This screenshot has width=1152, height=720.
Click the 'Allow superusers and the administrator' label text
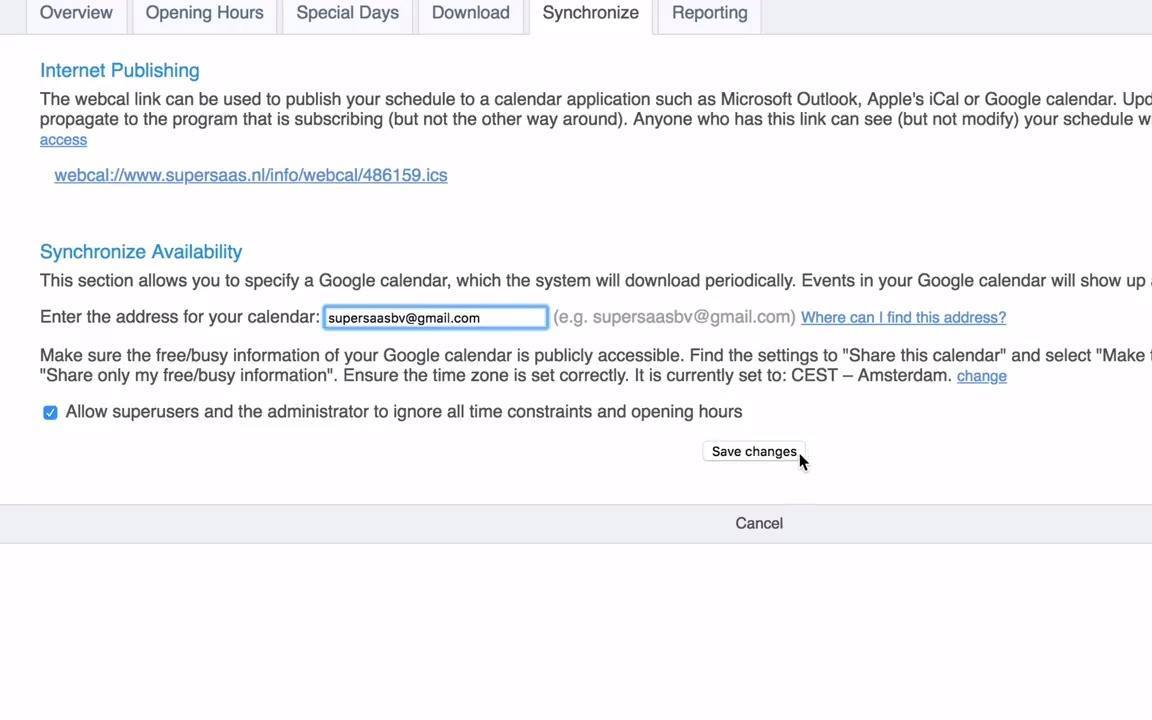[x=403, y=411]
